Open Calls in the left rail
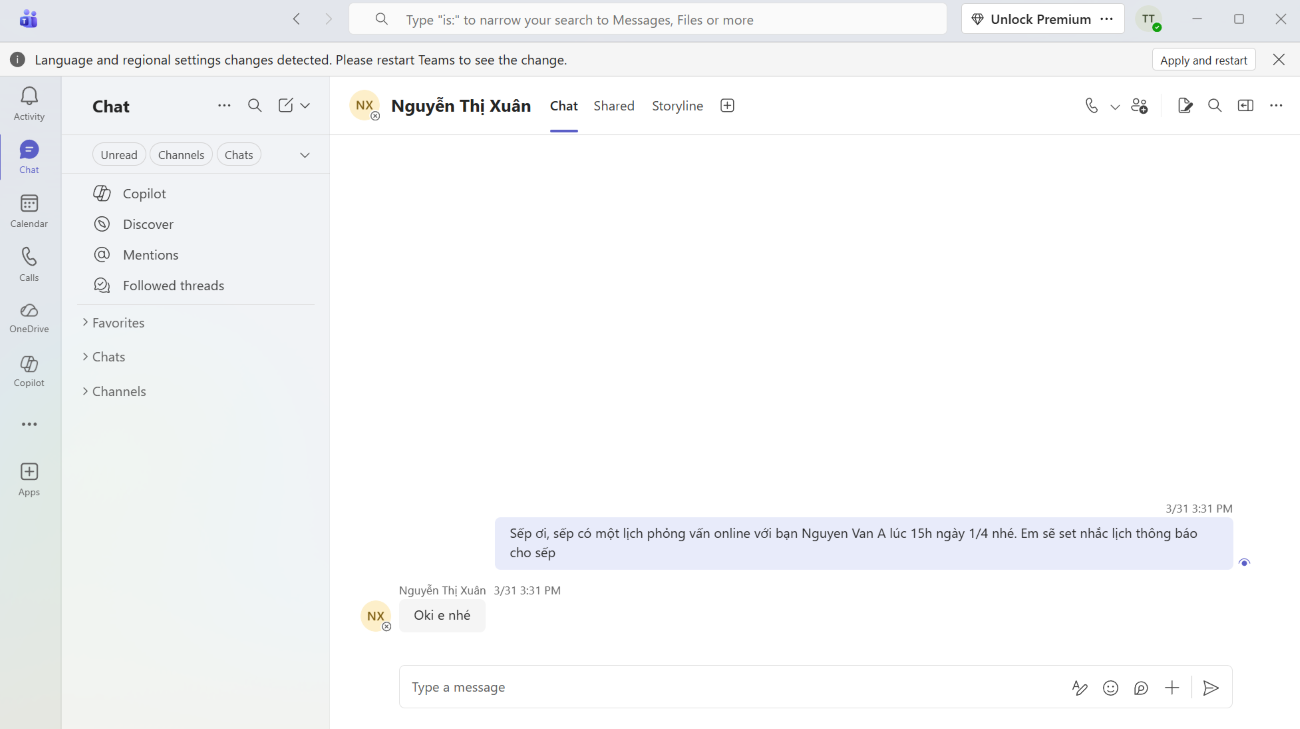 click(x=29, y=265)
